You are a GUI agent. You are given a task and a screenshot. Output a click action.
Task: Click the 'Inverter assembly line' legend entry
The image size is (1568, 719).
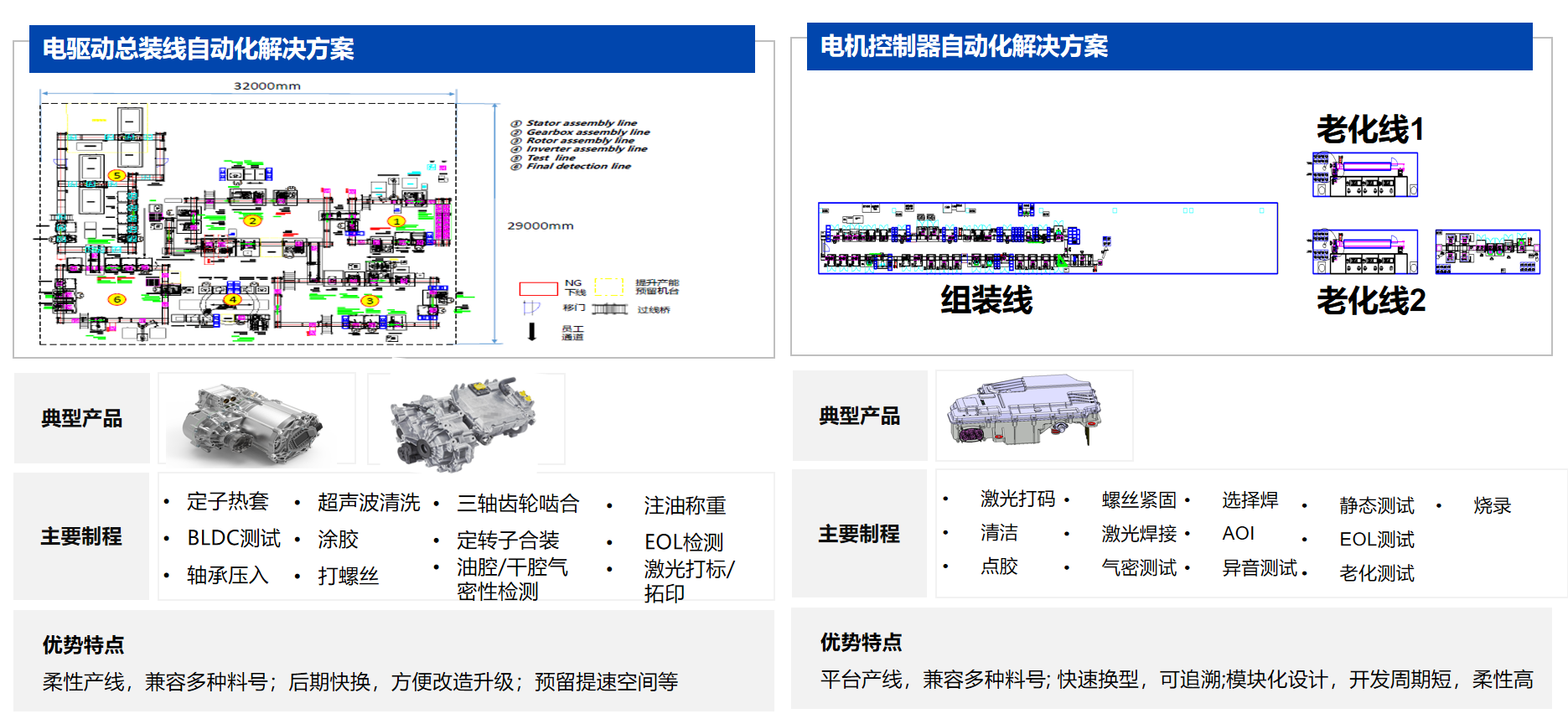tap(579, 148)
